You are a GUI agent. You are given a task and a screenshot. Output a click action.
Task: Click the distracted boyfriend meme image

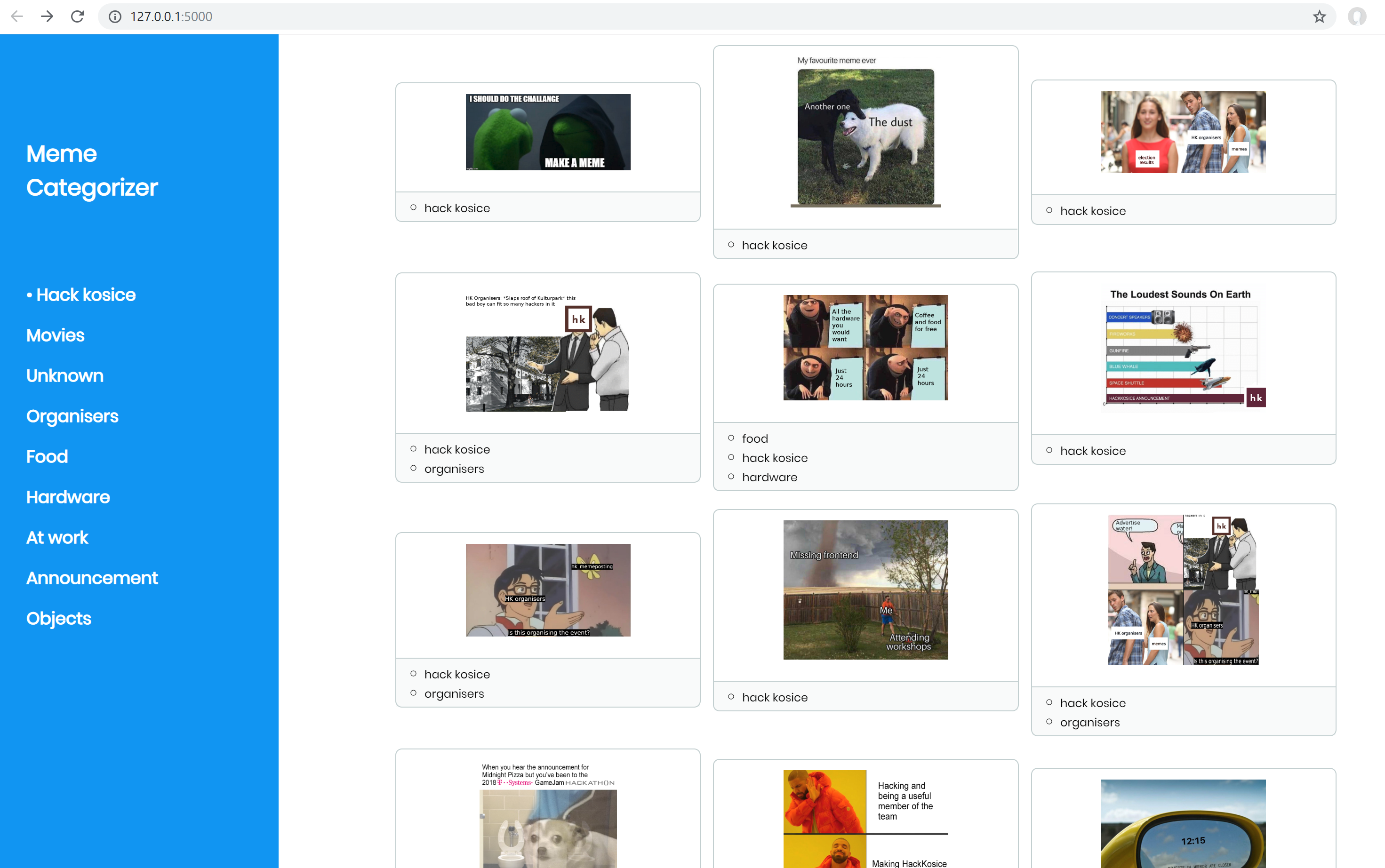[x=1183, y=132]
